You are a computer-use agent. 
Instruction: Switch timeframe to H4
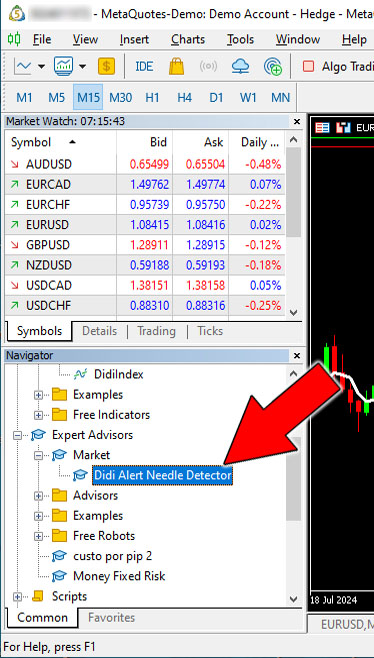pyautogui.click(x=184, y=98)
